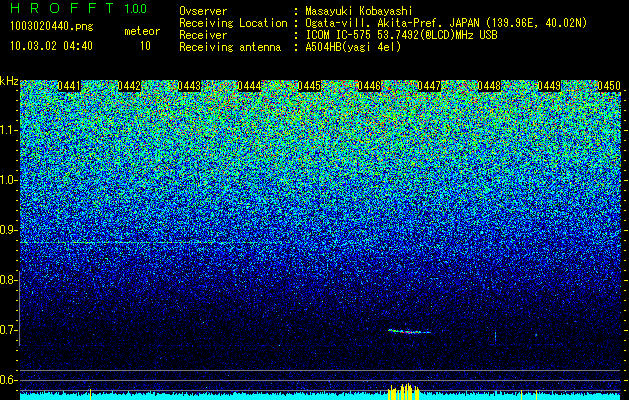Click the 0.9 kHz axis label

pos(8,230)
